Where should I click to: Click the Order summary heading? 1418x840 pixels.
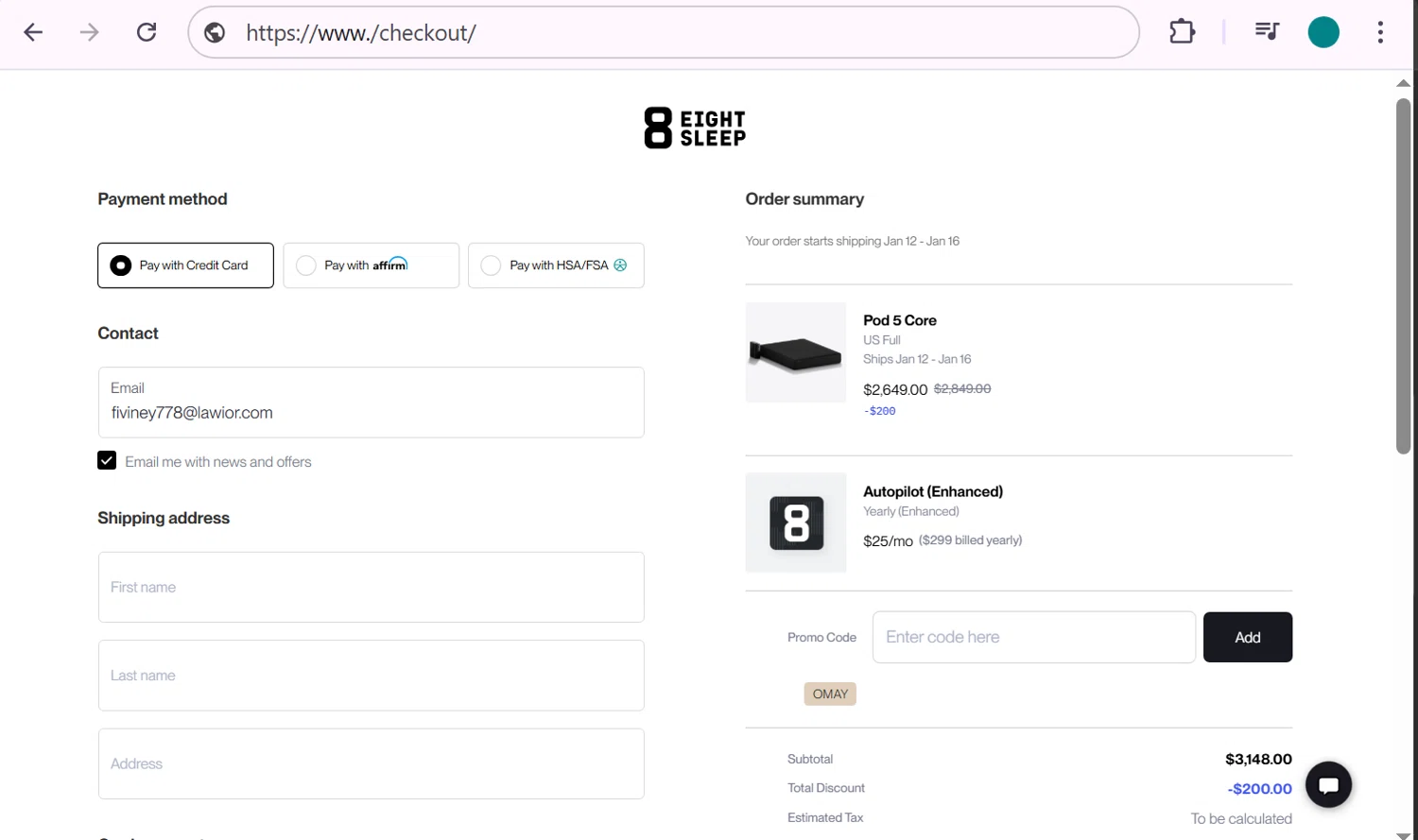pyautogui.click(x=804, y=199)
